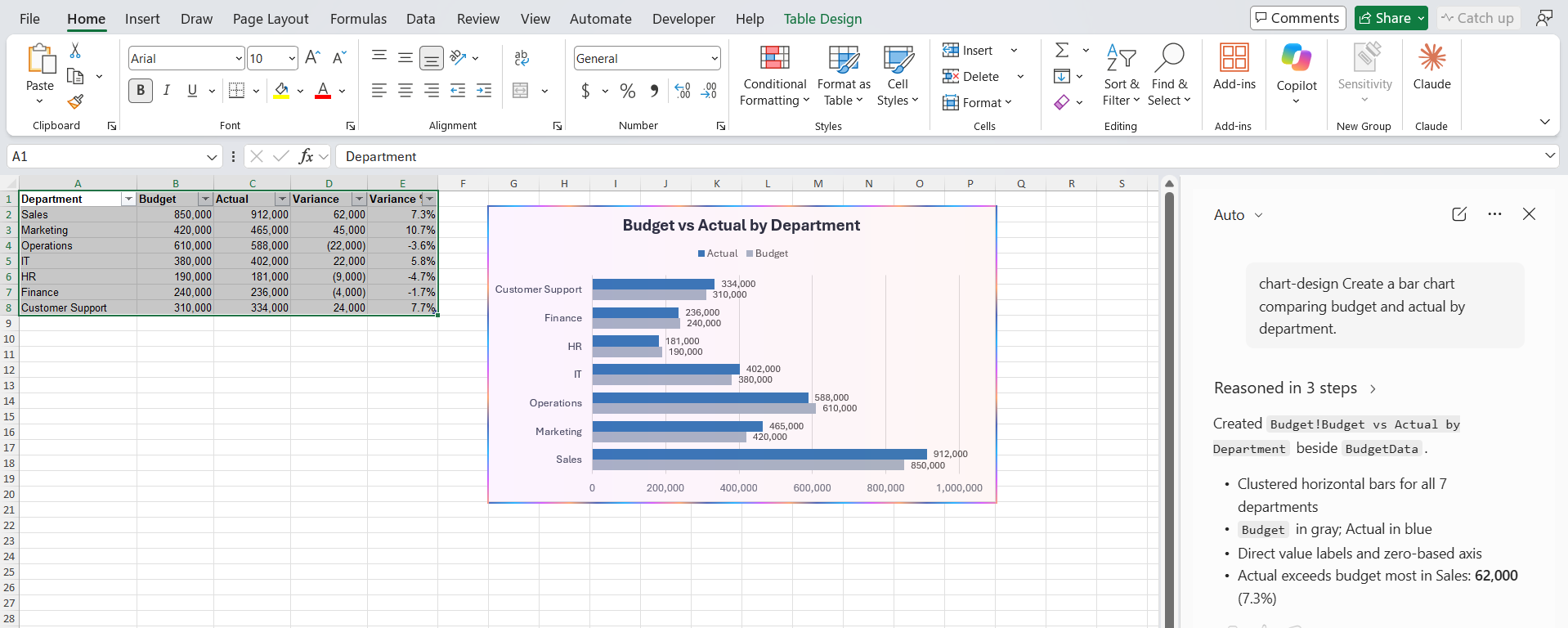Apply Comma Style number format
This screenshot has height=628, width=1568.
click(654, 91)
